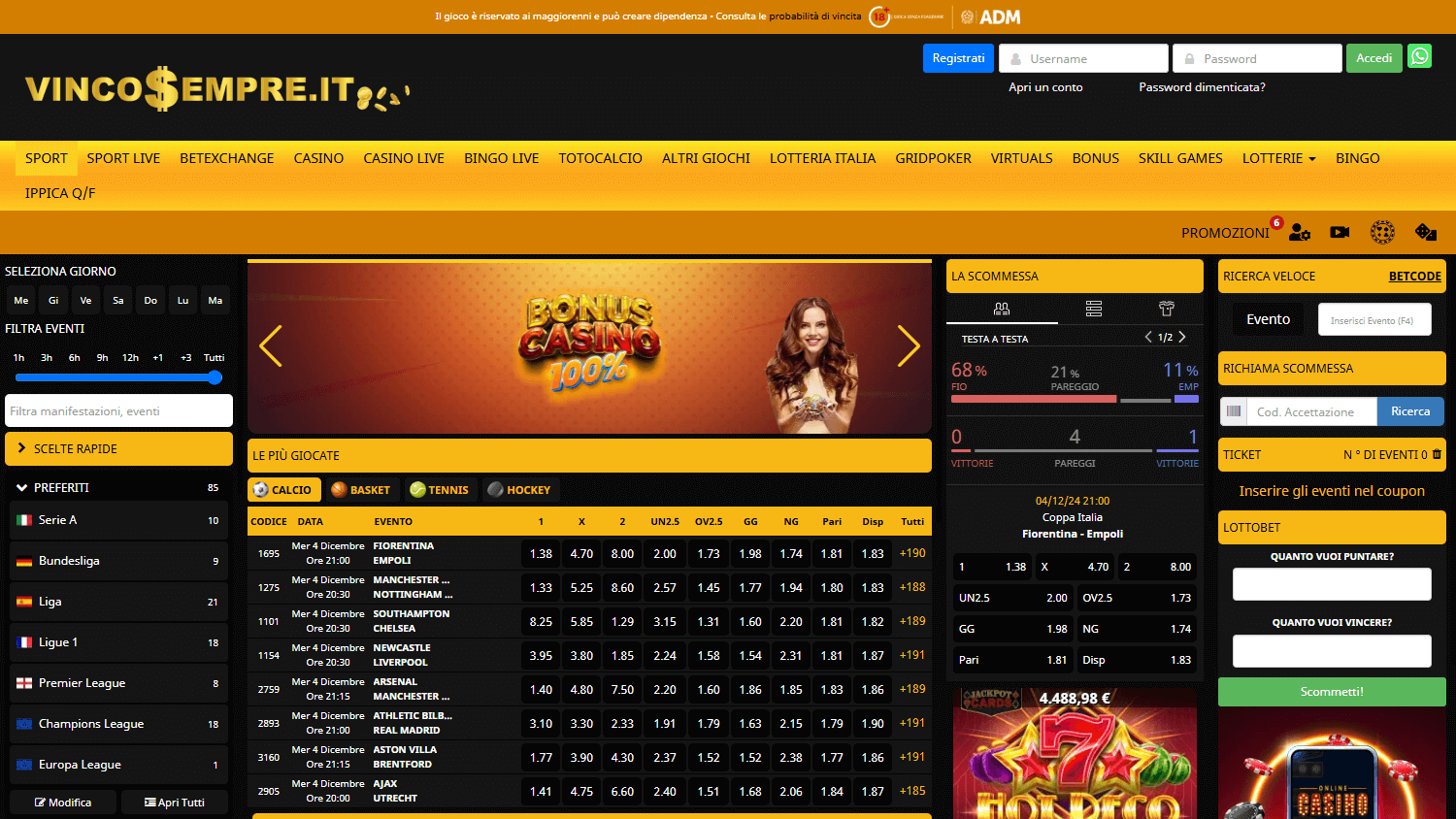Open Password dimenticata link

(1202, 87)
